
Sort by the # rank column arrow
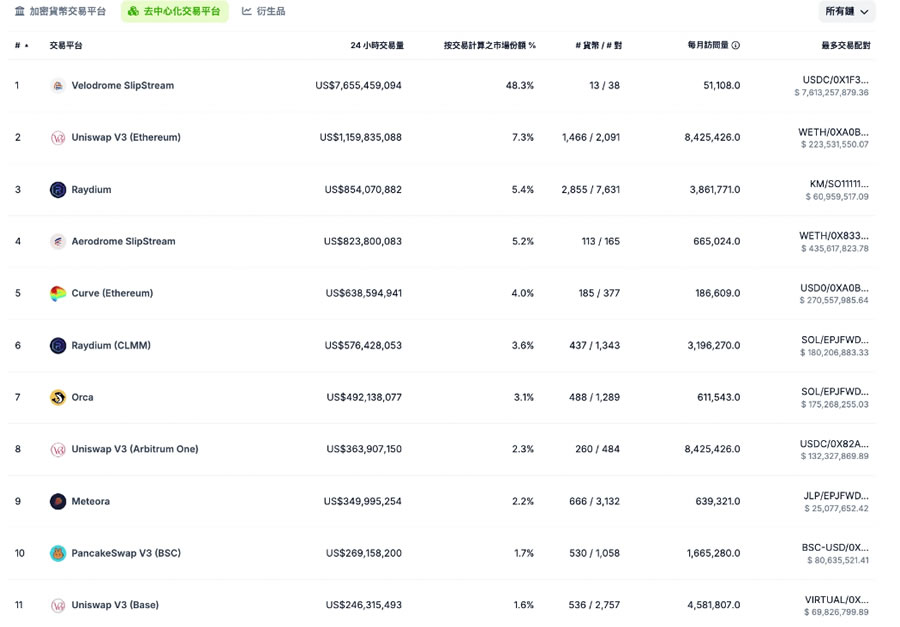[x=26, y=45]
